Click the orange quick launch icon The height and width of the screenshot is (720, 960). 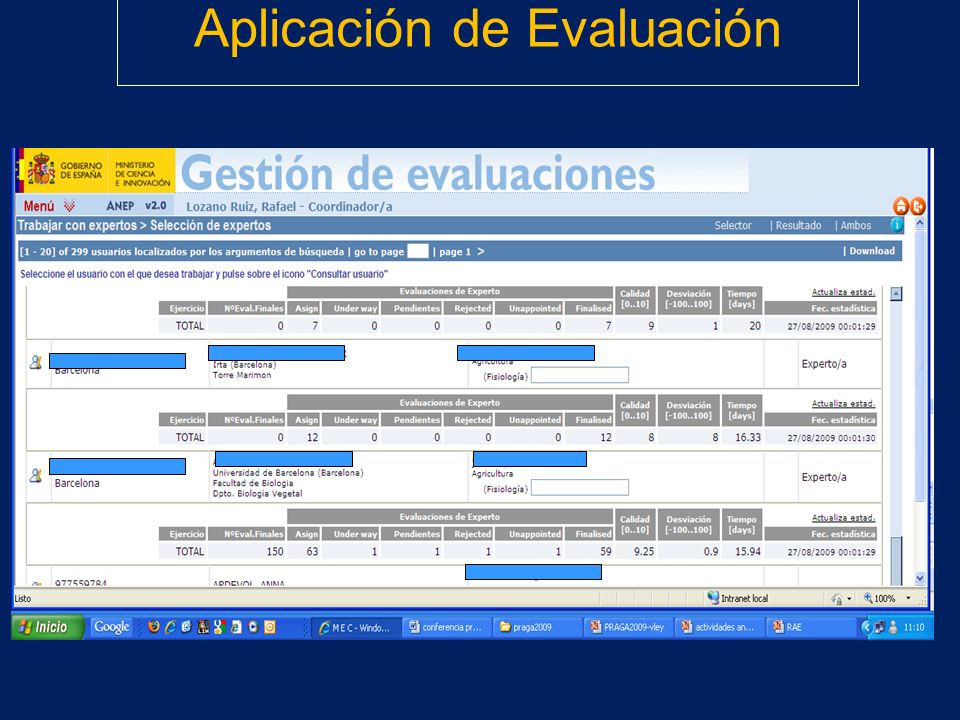click(269, 627)
